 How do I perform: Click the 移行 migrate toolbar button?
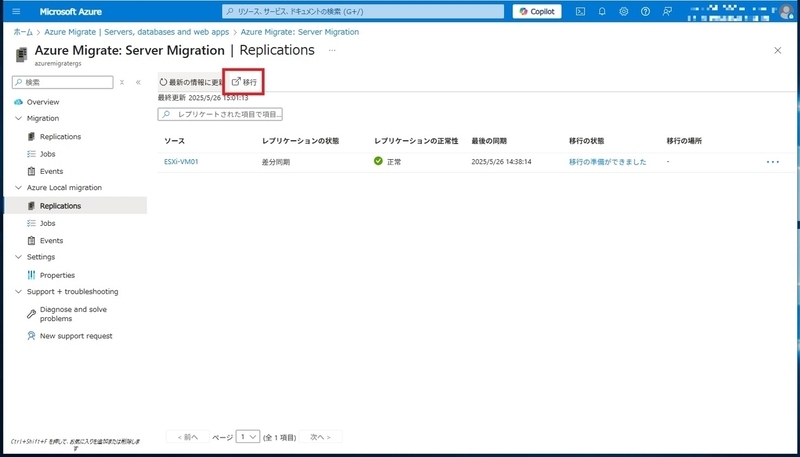click(x=244, y=82)
